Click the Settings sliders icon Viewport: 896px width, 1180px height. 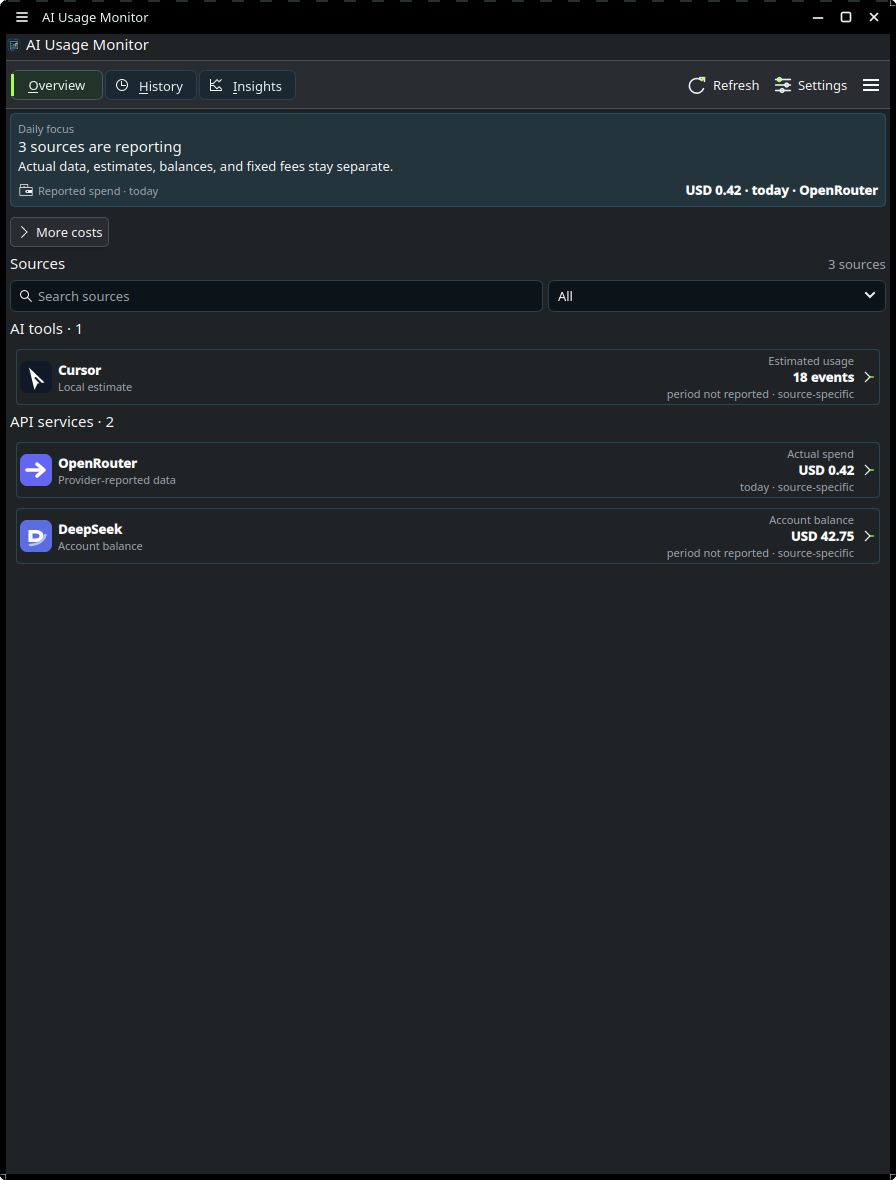pos(783,85)
